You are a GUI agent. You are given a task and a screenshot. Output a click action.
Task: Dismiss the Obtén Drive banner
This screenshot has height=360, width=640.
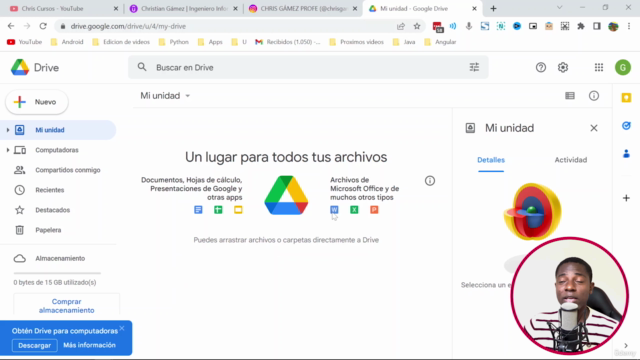coord(122,328)
